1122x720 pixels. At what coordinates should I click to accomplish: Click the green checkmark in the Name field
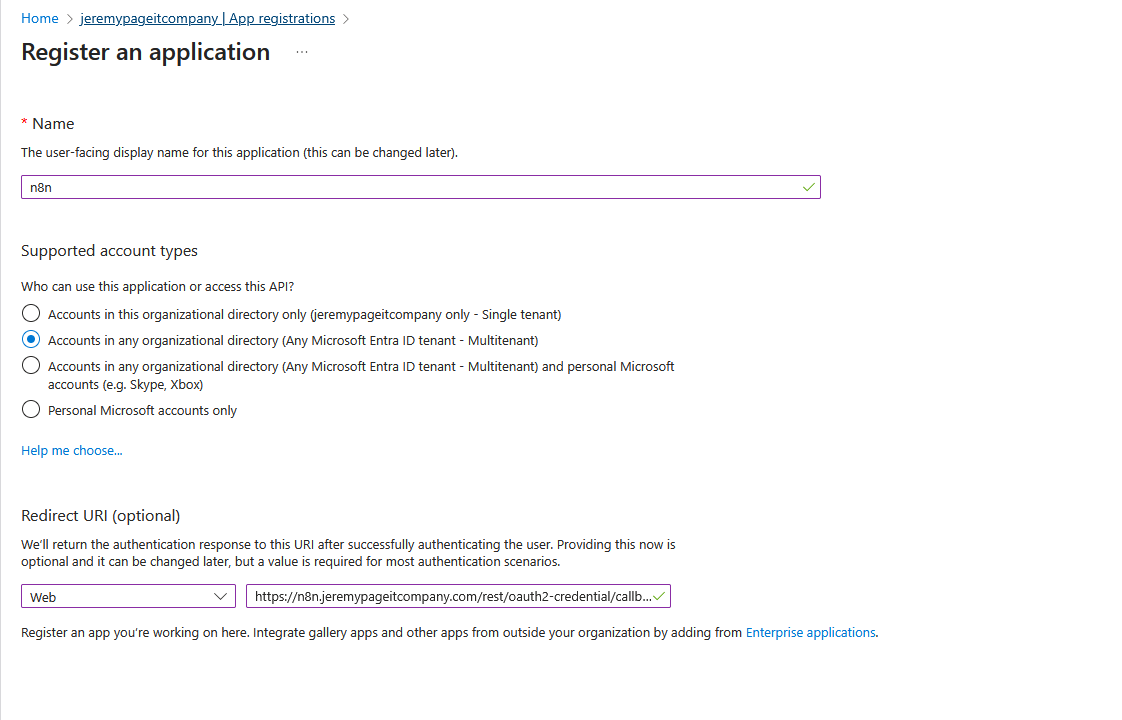tap(808, 187)
